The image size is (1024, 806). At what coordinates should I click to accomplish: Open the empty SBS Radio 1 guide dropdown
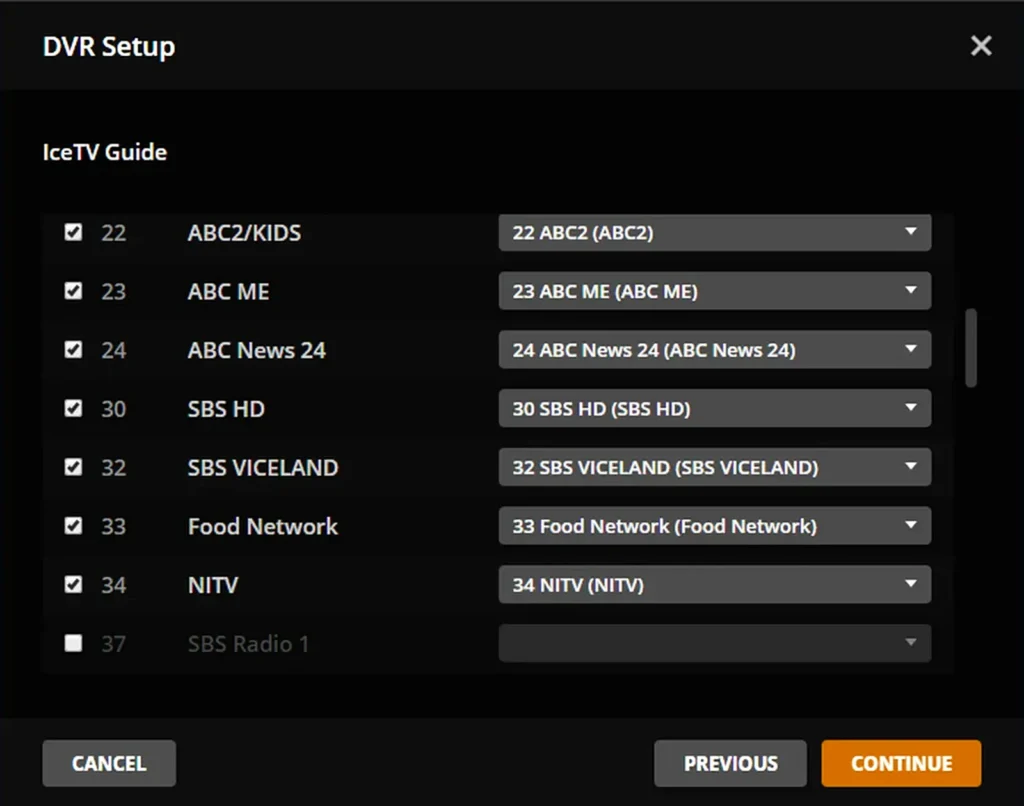[x=714, y=643]
